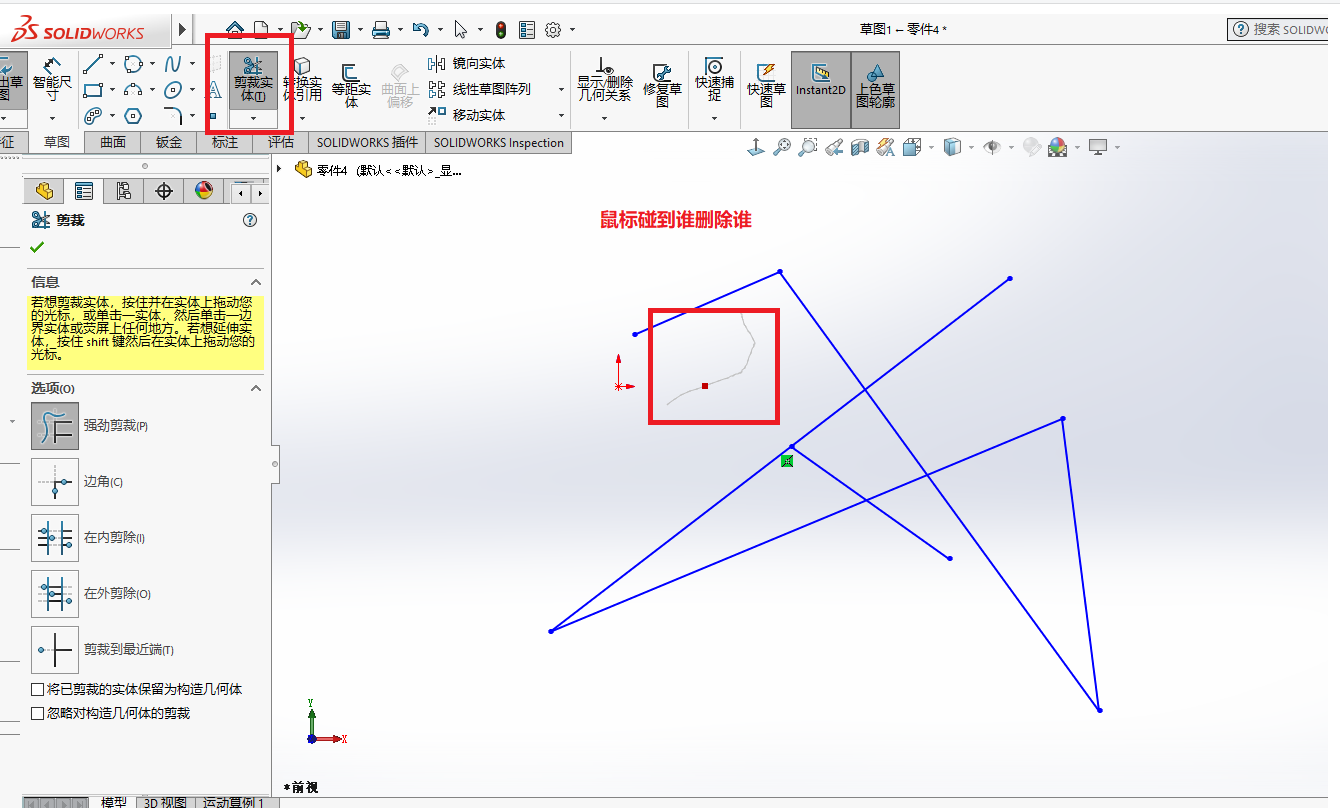Image resolution: width=1340 pixels, height=812 pixels.
Task: Enable keeping trimmed entities as construction geometry
Action: [38, 689]
